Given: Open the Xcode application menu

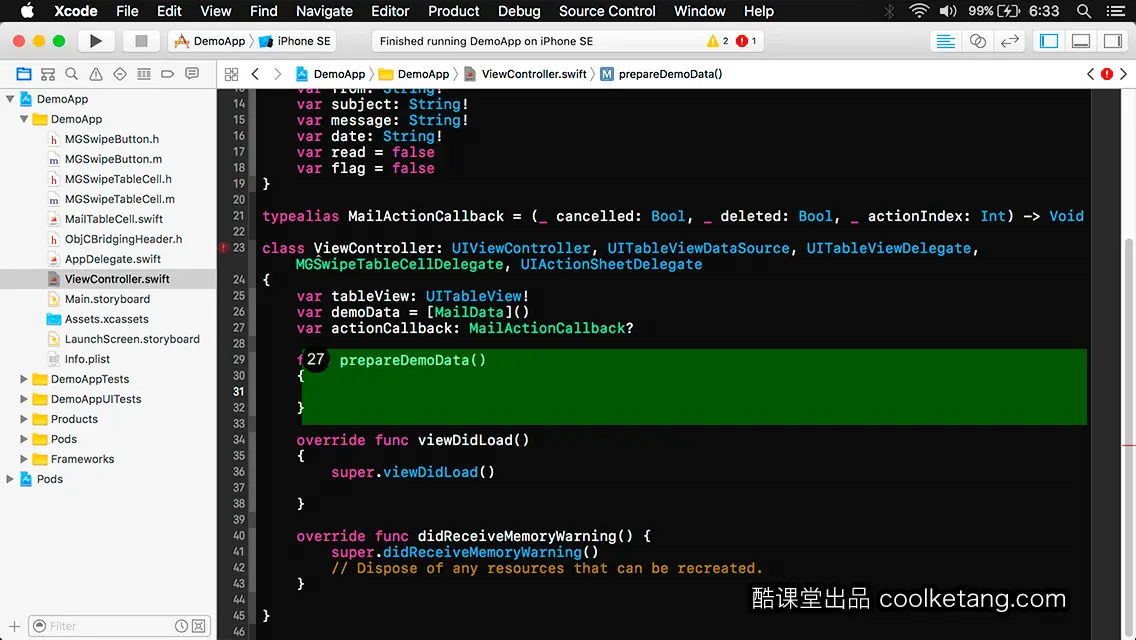Looking at the screenshot, I should click(75, 11).
